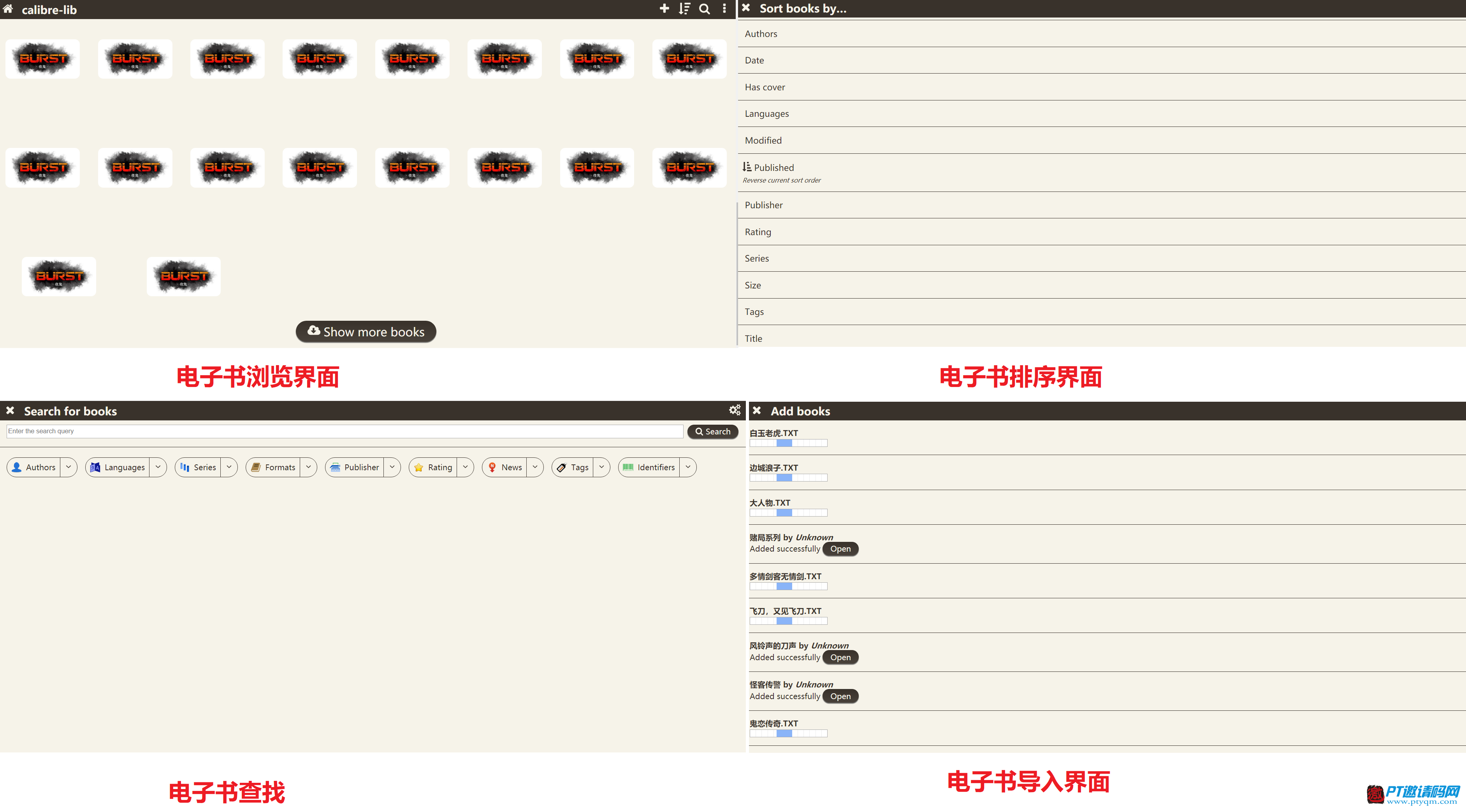Click the Publisher icon in search filters

(x=335, y=467)
